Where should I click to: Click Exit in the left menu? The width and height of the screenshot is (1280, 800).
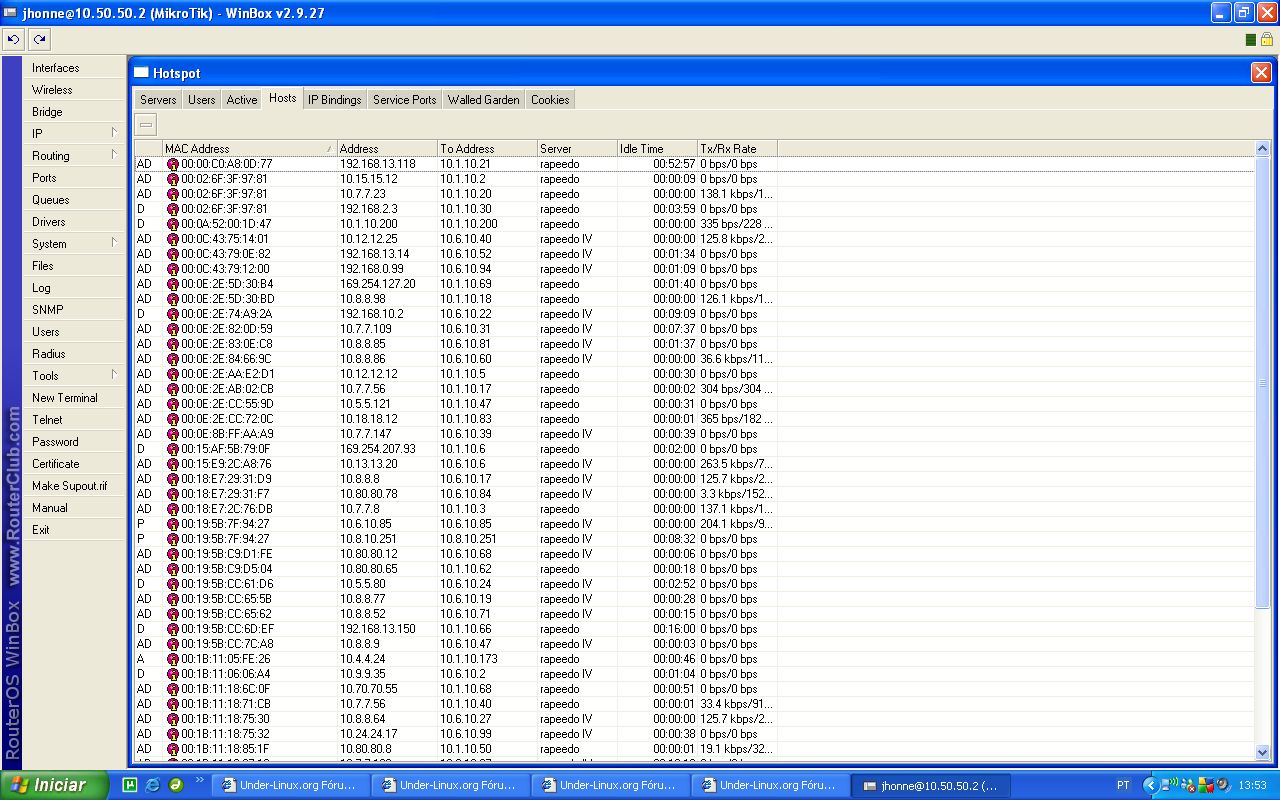pyautogui.click(x=75, y=530)
